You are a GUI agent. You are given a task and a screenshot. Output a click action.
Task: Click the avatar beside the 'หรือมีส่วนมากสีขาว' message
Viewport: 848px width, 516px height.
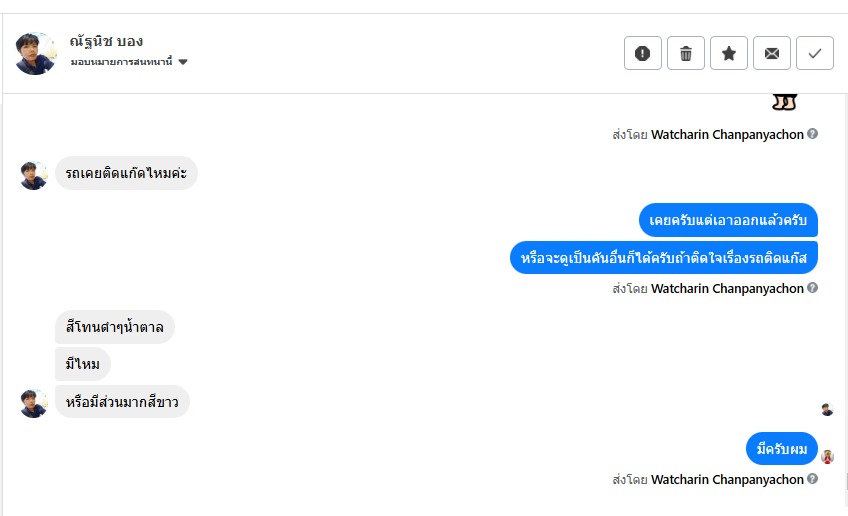click(34, 403)
